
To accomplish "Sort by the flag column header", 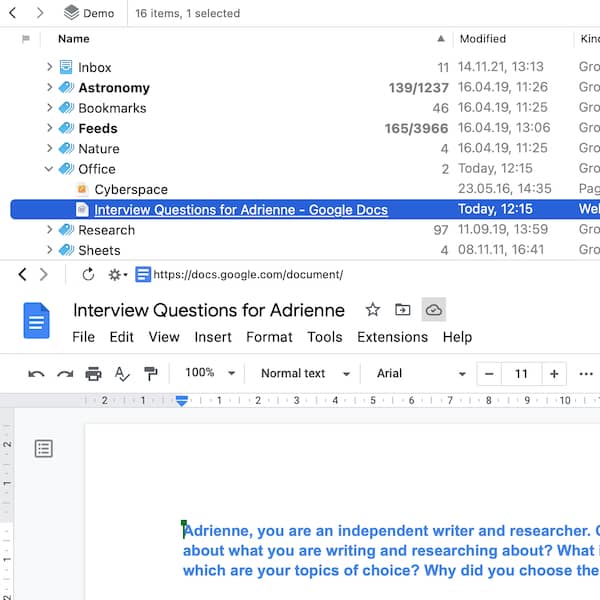I will tap(26, 39).
